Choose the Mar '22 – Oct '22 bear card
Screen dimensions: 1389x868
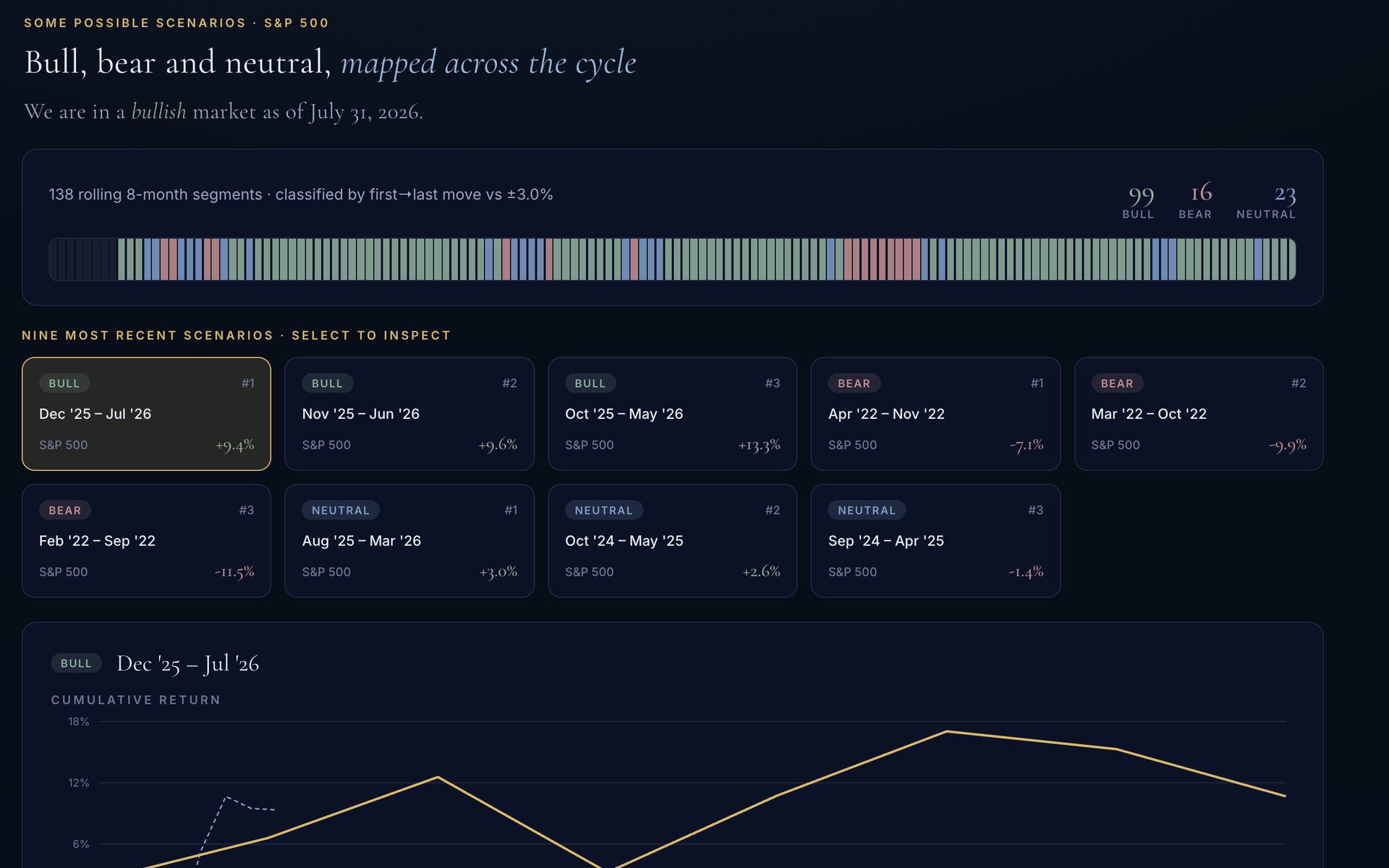pos(1199,414)
